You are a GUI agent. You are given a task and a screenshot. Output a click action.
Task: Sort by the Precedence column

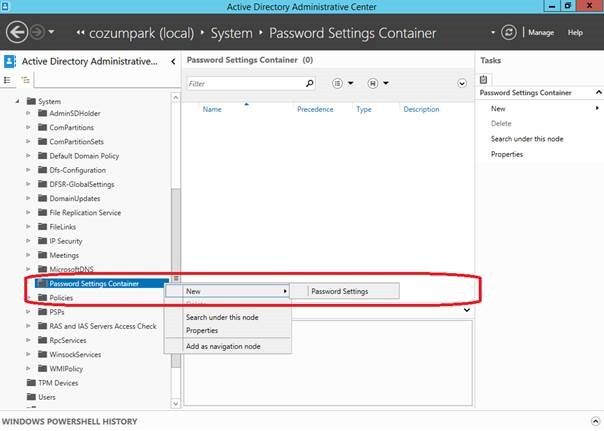(x=315, y=109)
